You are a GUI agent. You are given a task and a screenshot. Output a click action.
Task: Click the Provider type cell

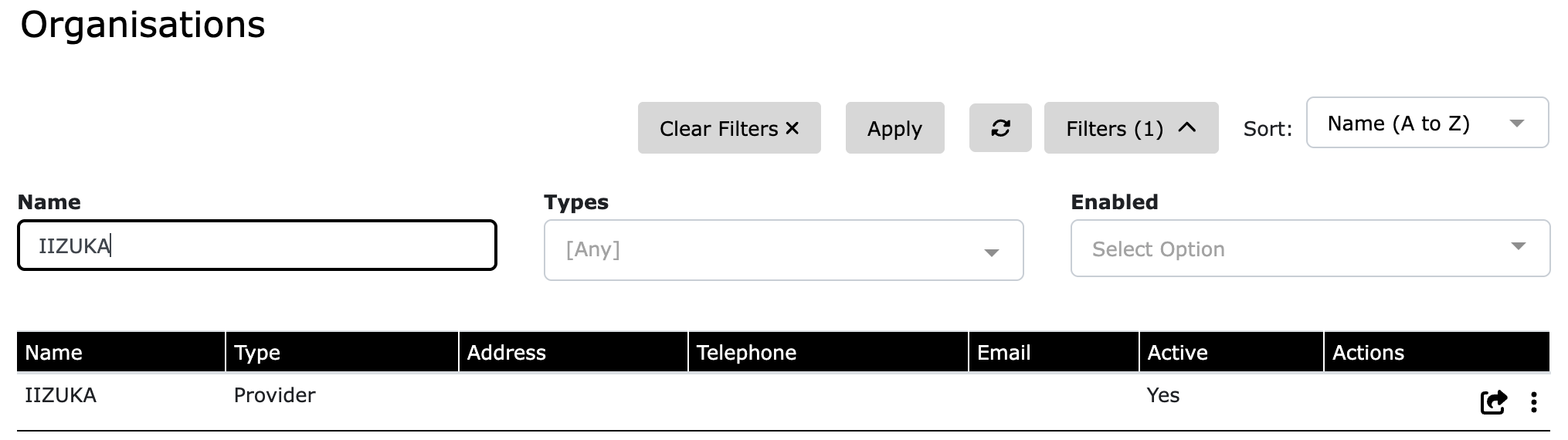pos(274,395)
